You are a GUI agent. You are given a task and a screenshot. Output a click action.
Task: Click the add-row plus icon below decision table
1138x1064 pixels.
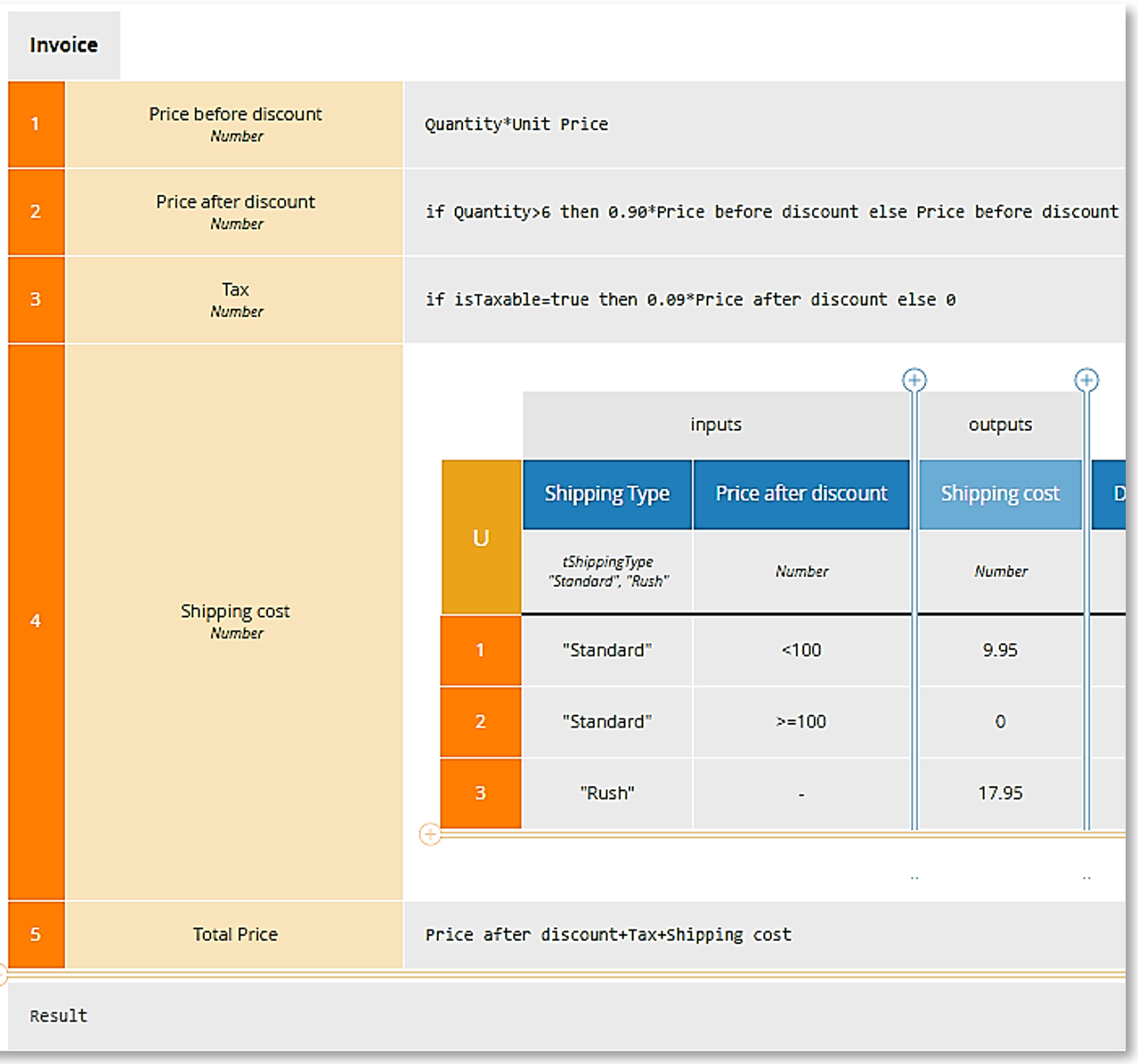tap(430, 834)
